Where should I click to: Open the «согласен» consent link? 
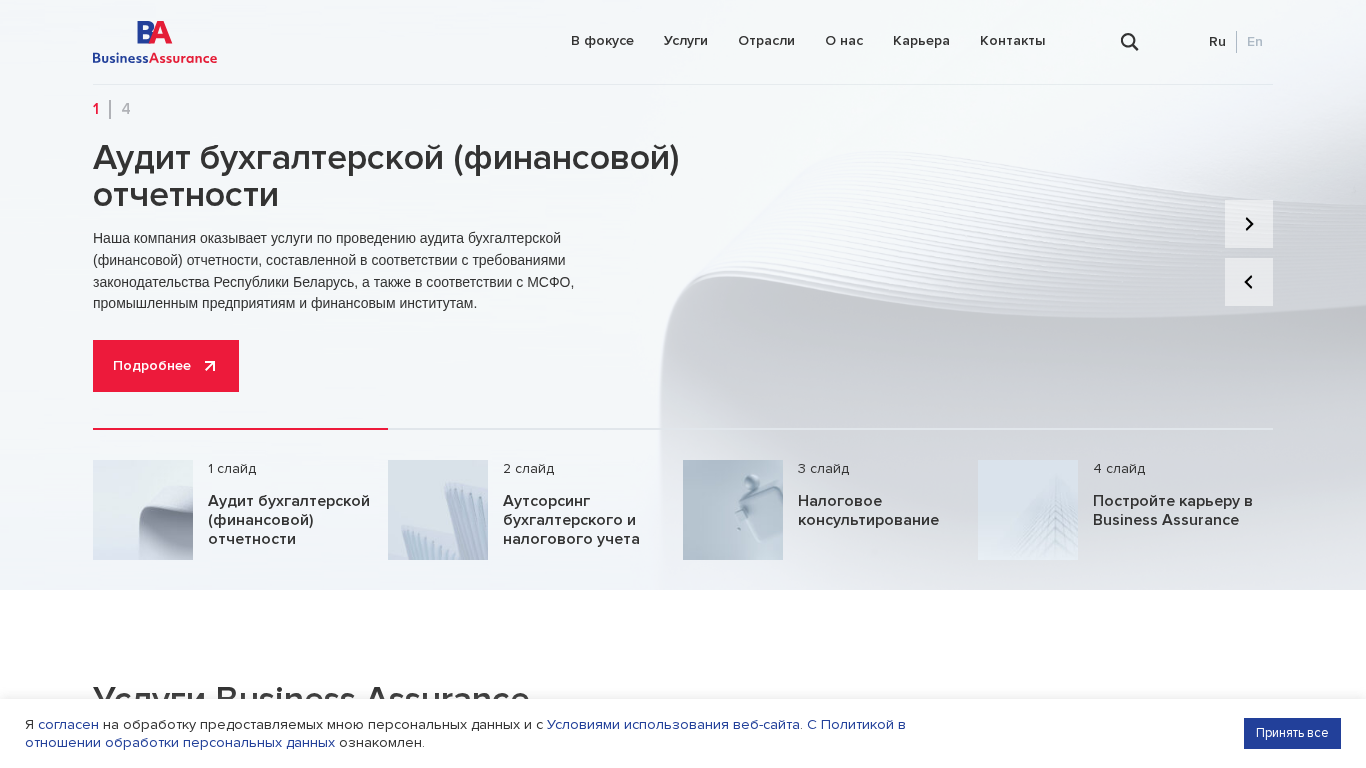click(x=68, y=725)
